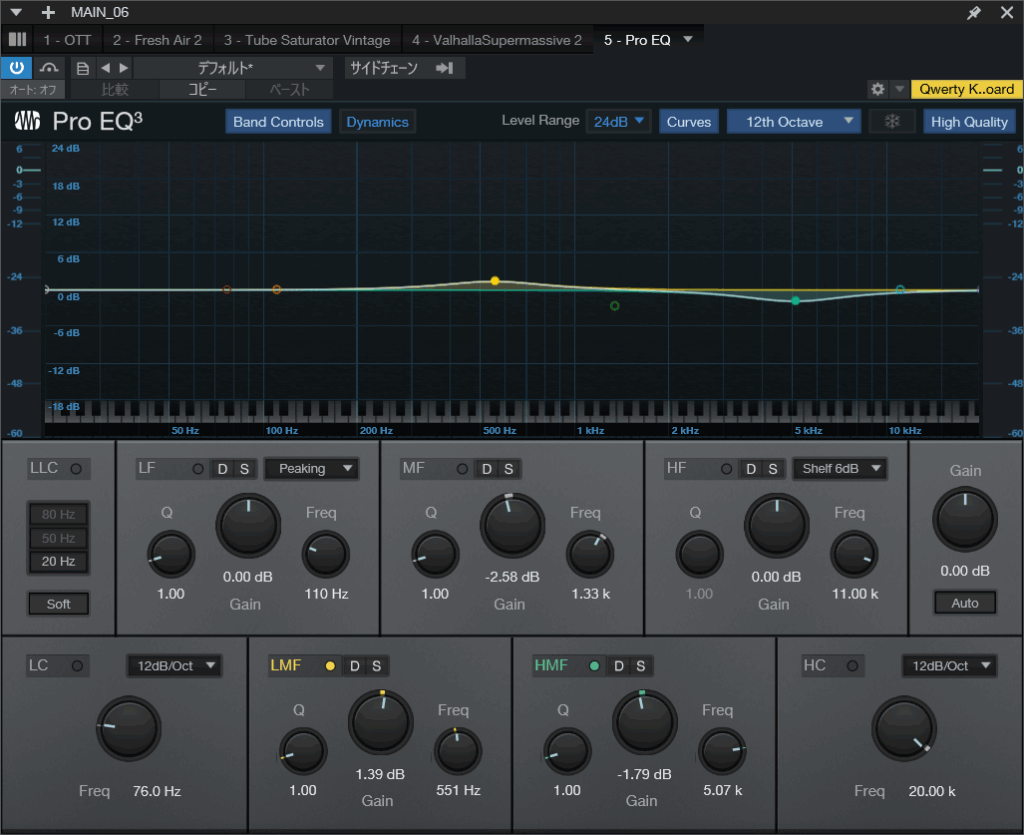Image resolution: width=1024 pixels, height=835 pixels.
Task: Turn on the HC filter toggle
Action: [852, 666]
